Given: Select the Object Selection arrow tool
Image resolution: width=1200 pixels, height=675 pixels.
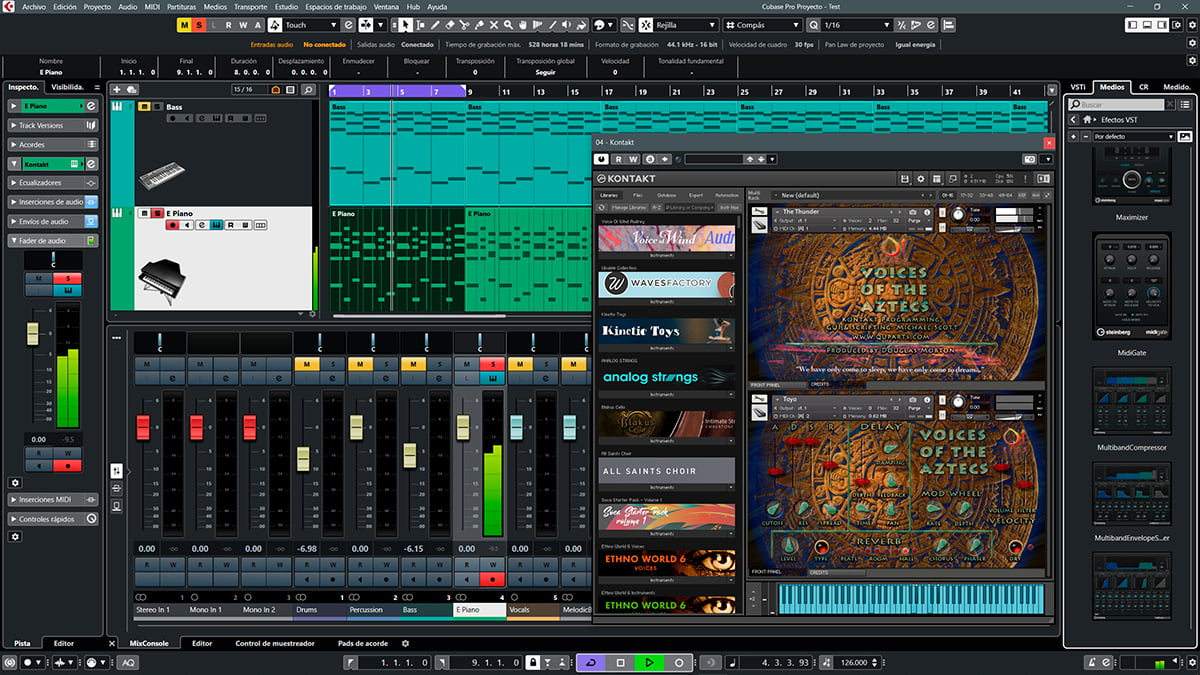Looking at the screenshot, I should [405, 24].
